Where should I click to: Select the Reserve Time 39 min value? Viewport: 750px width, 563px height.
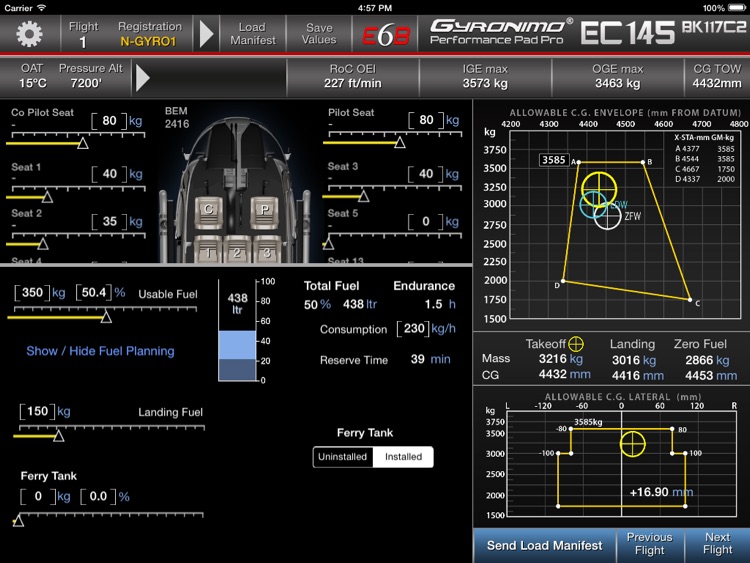click(x=430, y=359)
